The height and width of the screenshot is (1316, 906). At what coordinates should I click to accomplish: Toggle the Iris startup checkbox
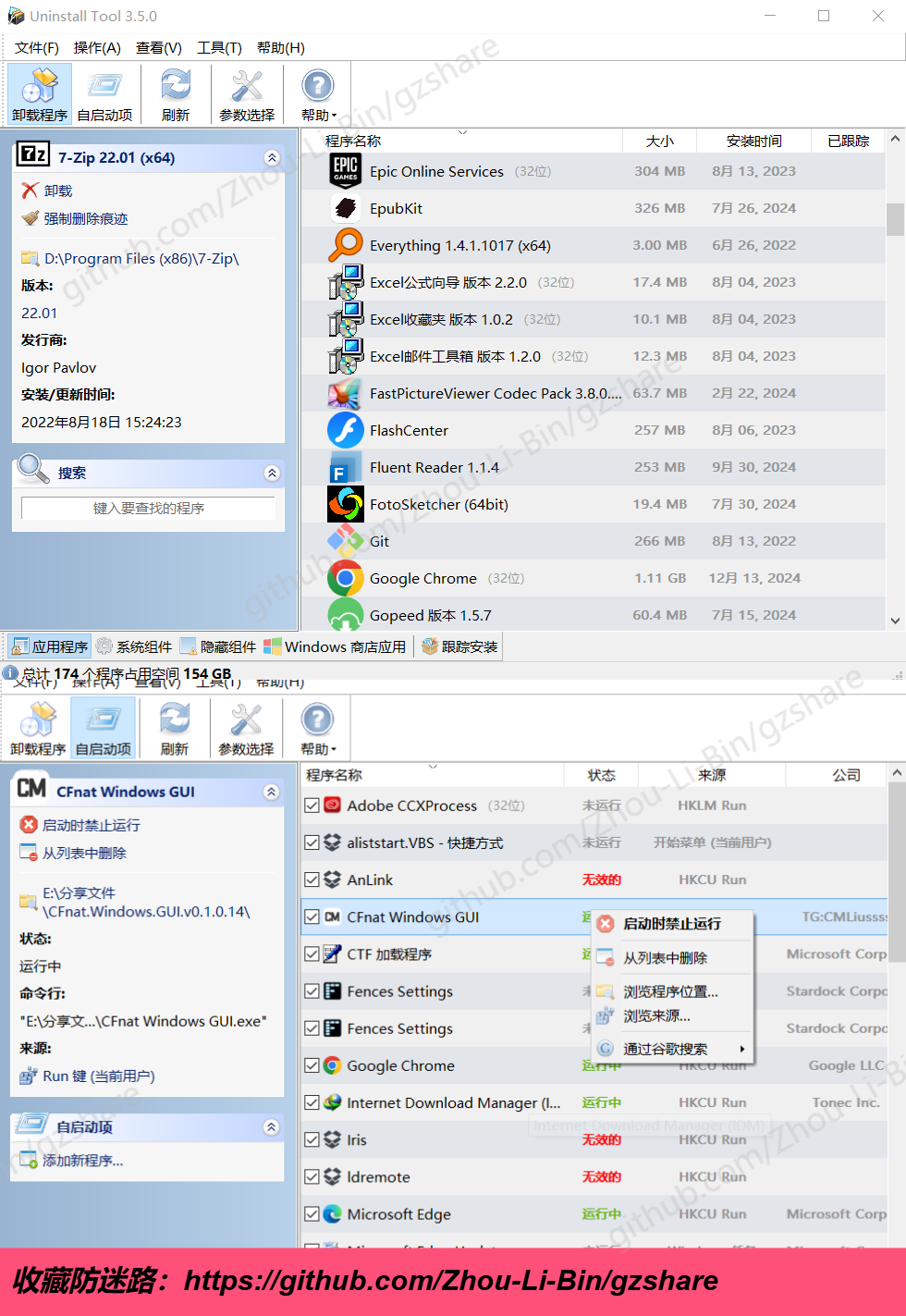click(x=312, y=1139)
